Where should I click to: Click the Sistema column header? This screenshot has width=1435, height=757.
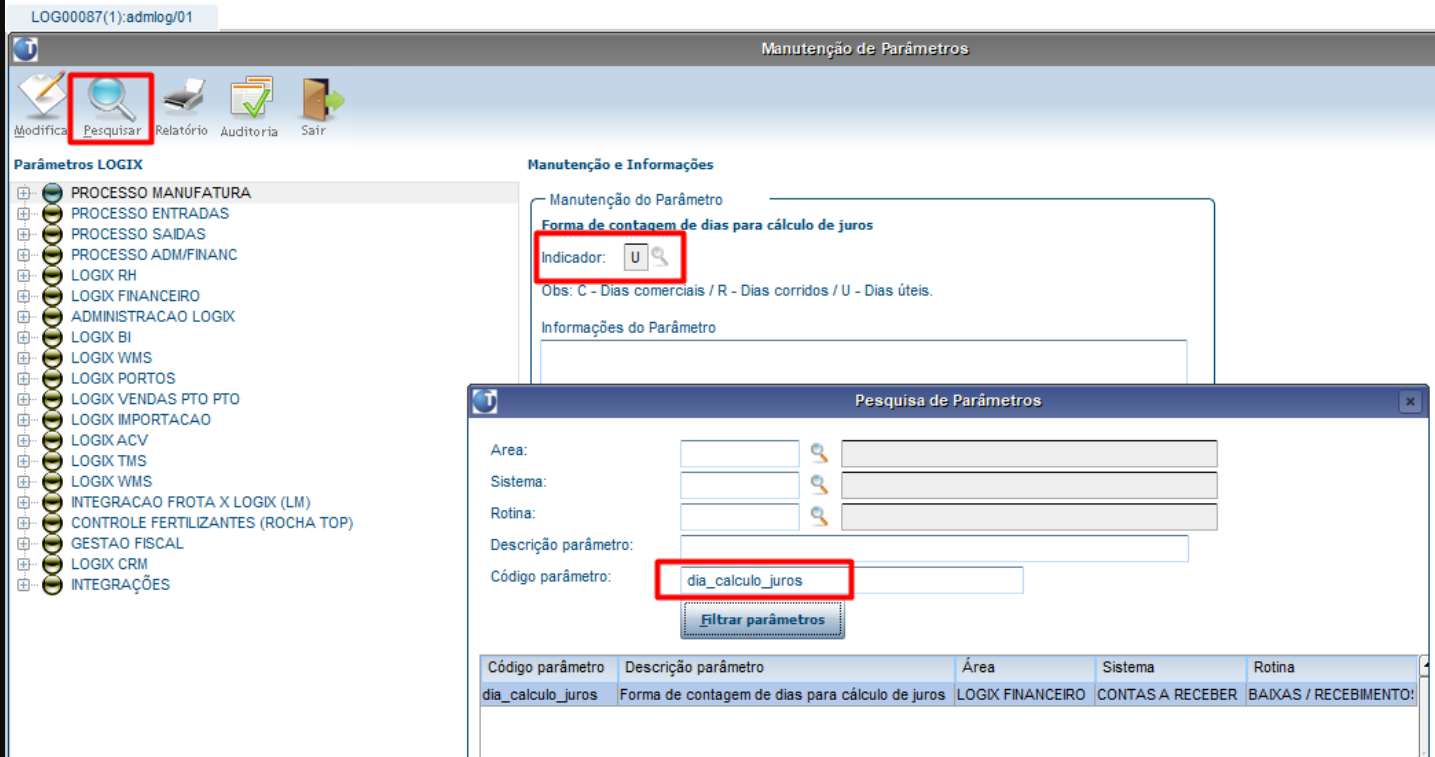pyautogui.click(x=1169, y=667)
